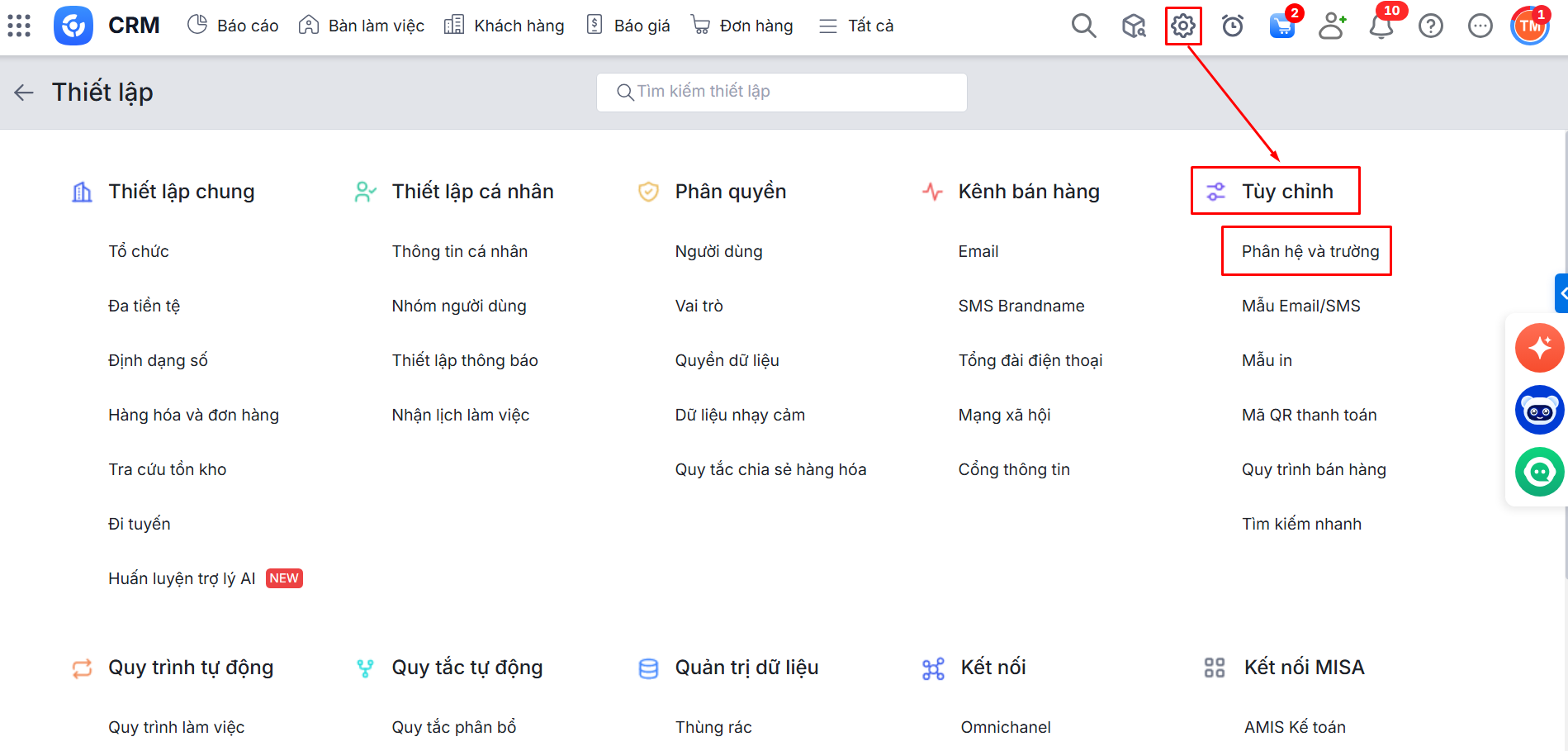Open Quyền dữ liệu settings
The image size is (1568, 751).
(x=727, y=360)
